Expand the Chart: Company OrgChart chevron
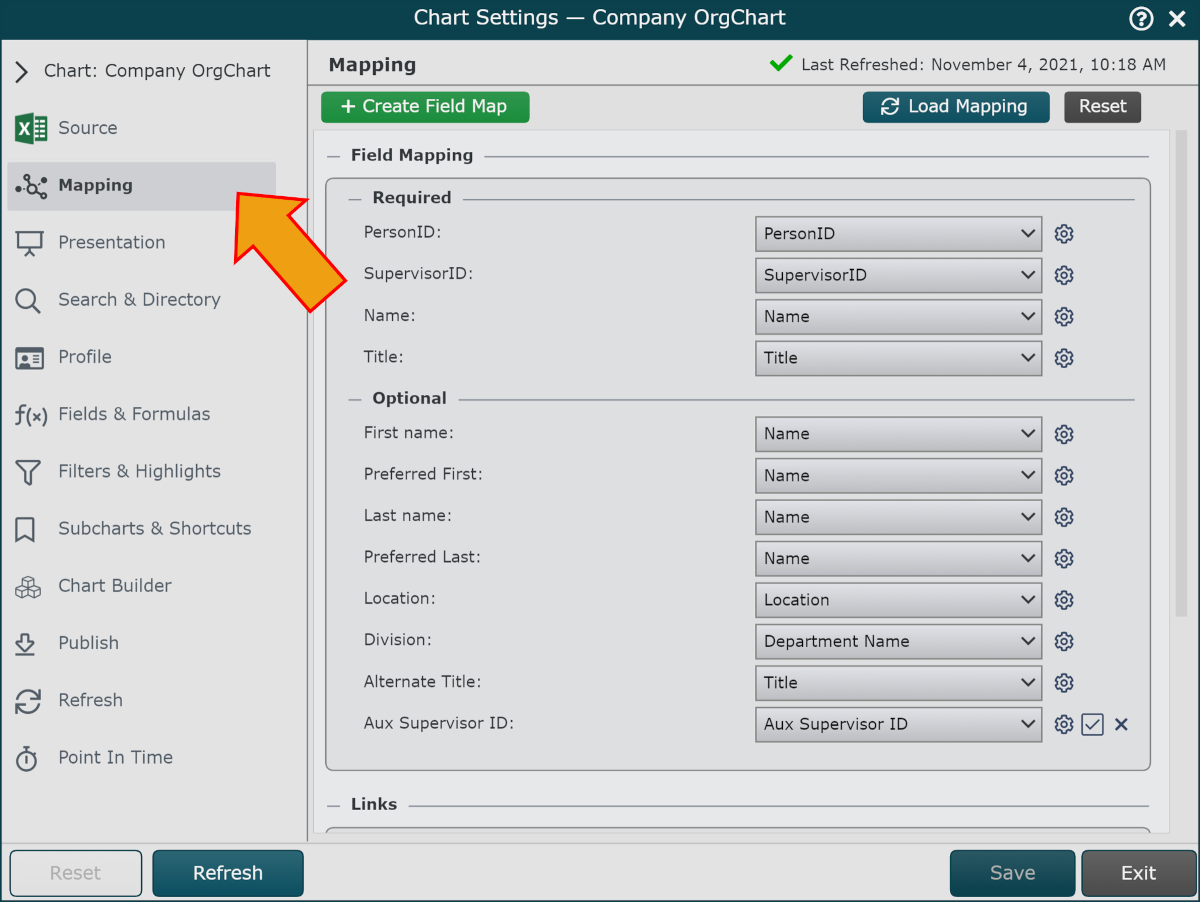The image size is (1200, 902). point(22,72)
